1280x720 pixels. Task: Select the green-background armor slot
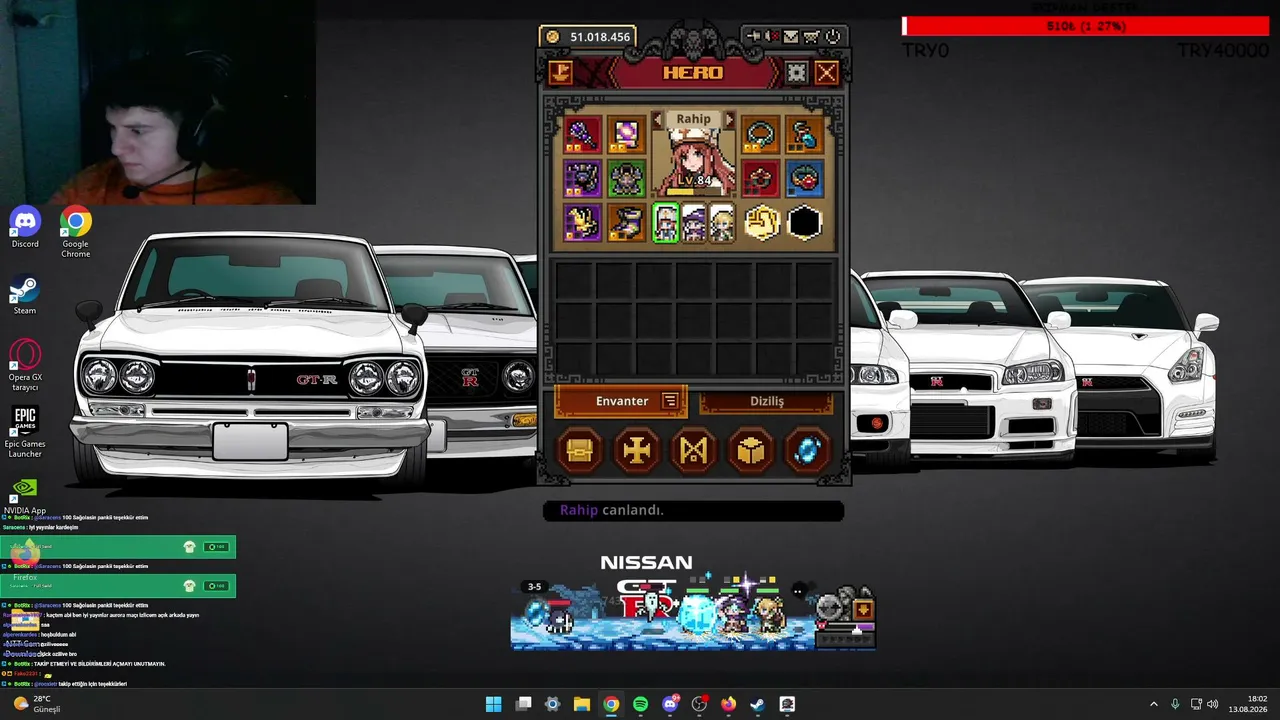point(626,178)
